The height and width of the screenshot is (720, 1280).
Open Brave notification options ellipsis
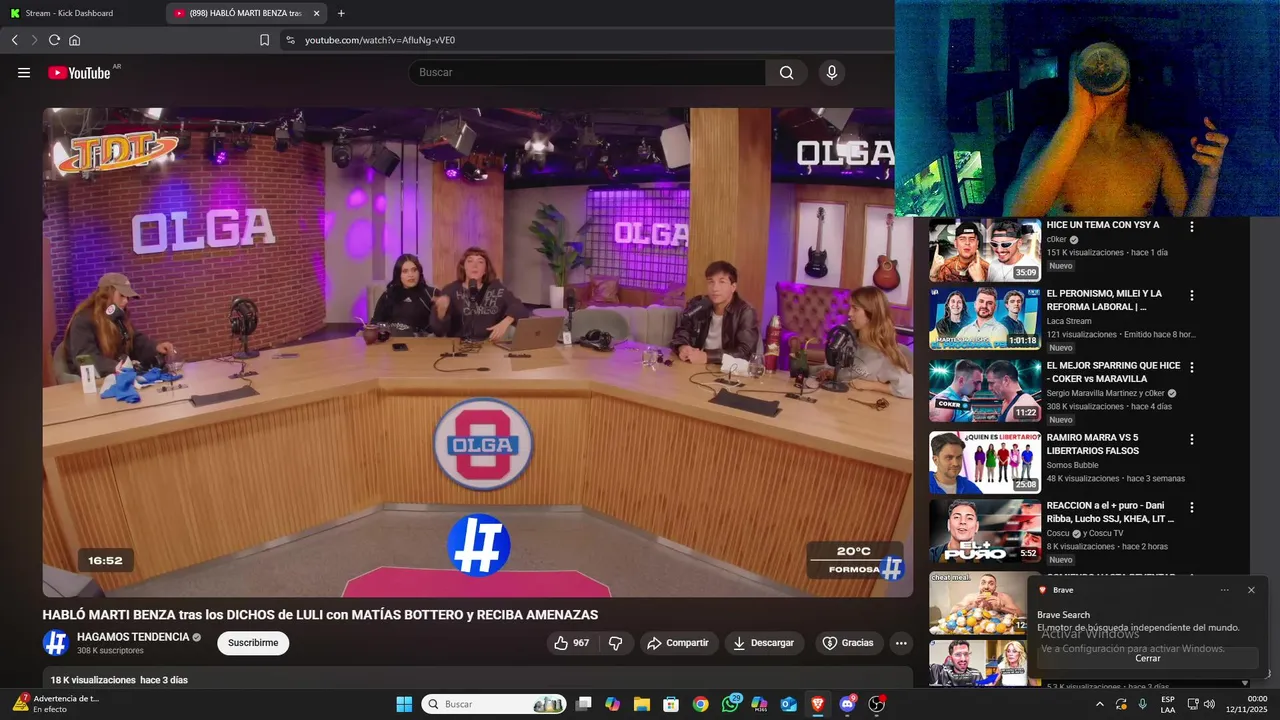(x=1225, y=590)
